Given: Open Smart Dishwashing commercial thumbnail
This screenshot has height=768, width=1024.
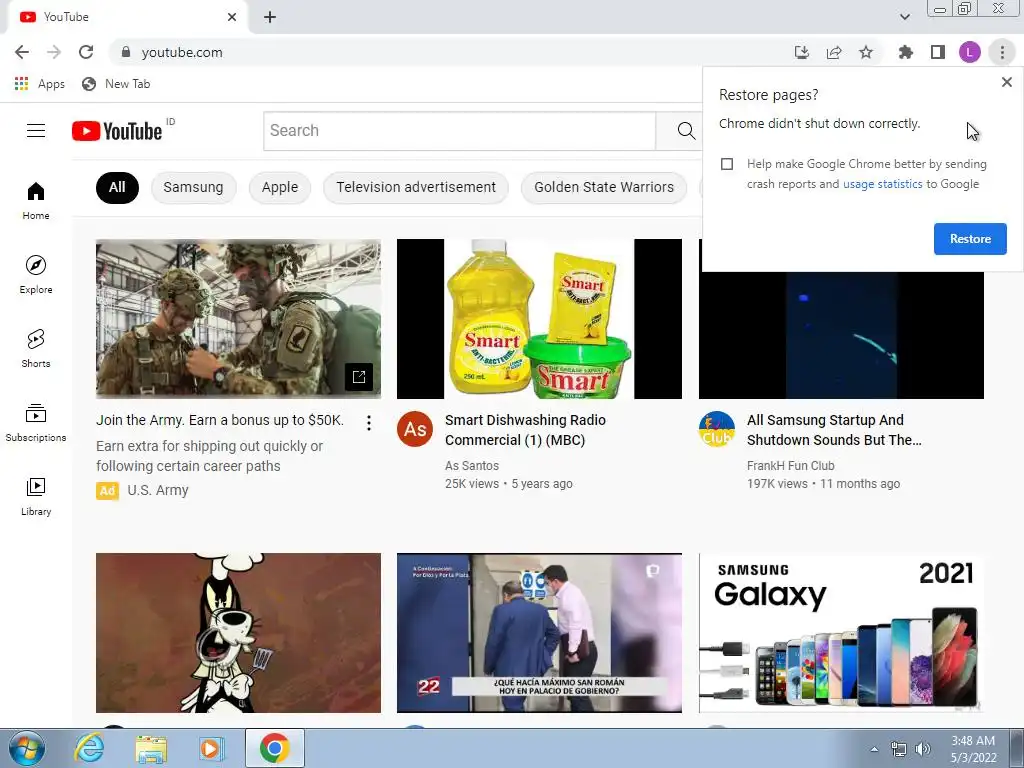Looking at the screenshot, I should 539,319.
